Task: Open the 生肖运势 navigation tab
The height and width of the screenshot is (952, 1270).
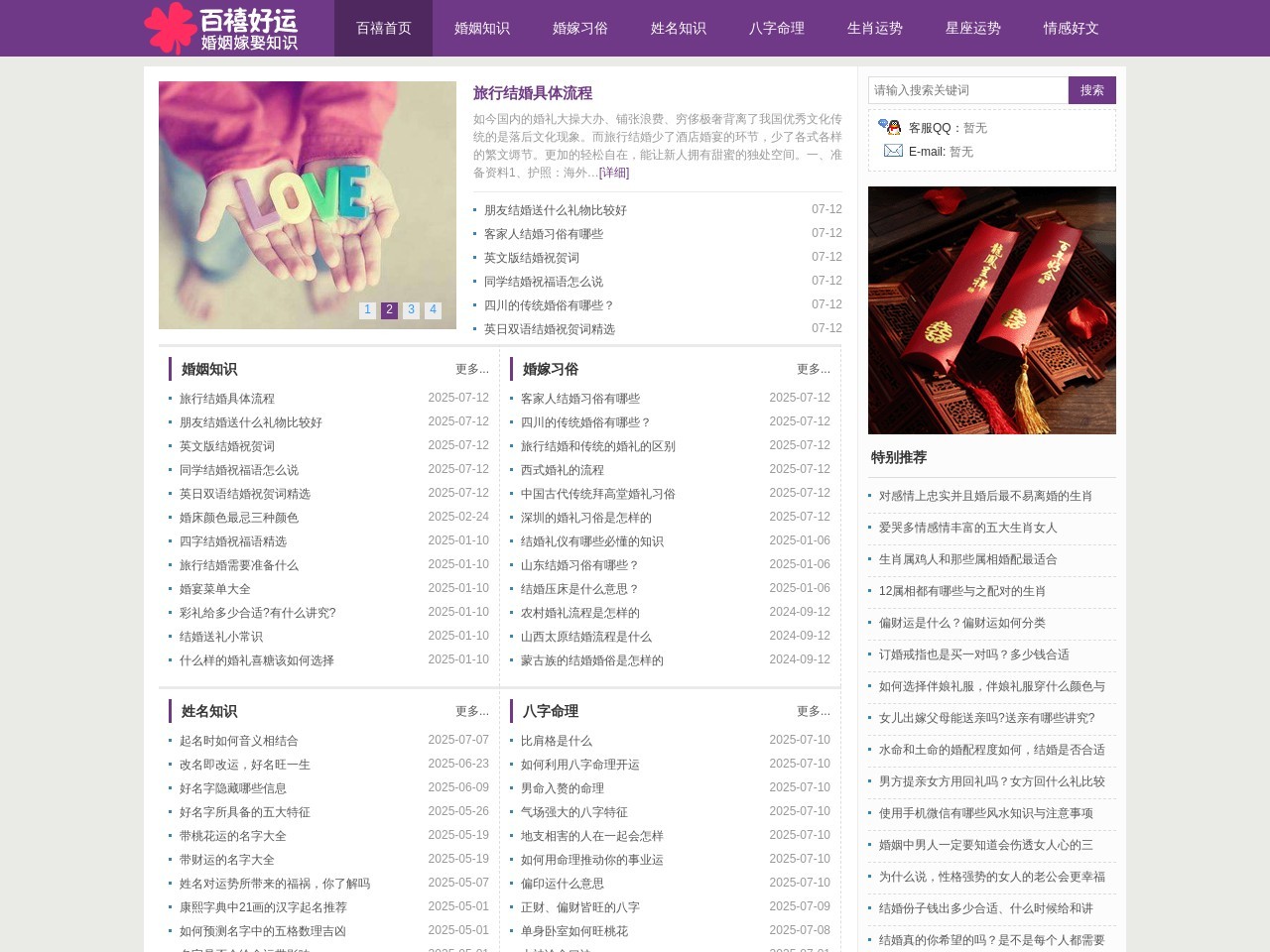Action: pos(874,29)
